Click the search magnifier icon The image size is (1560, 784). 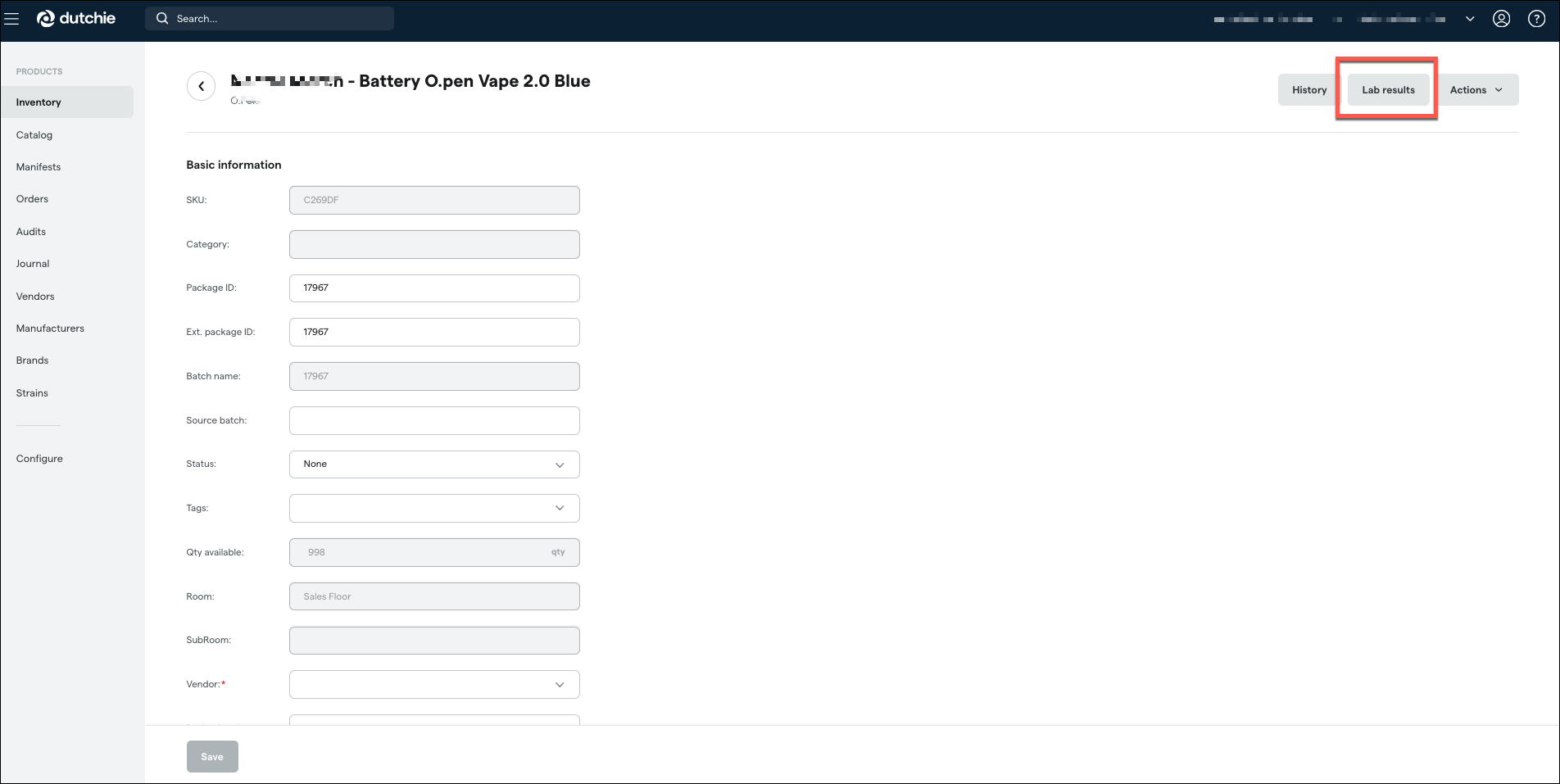click(x=162, y=18)
